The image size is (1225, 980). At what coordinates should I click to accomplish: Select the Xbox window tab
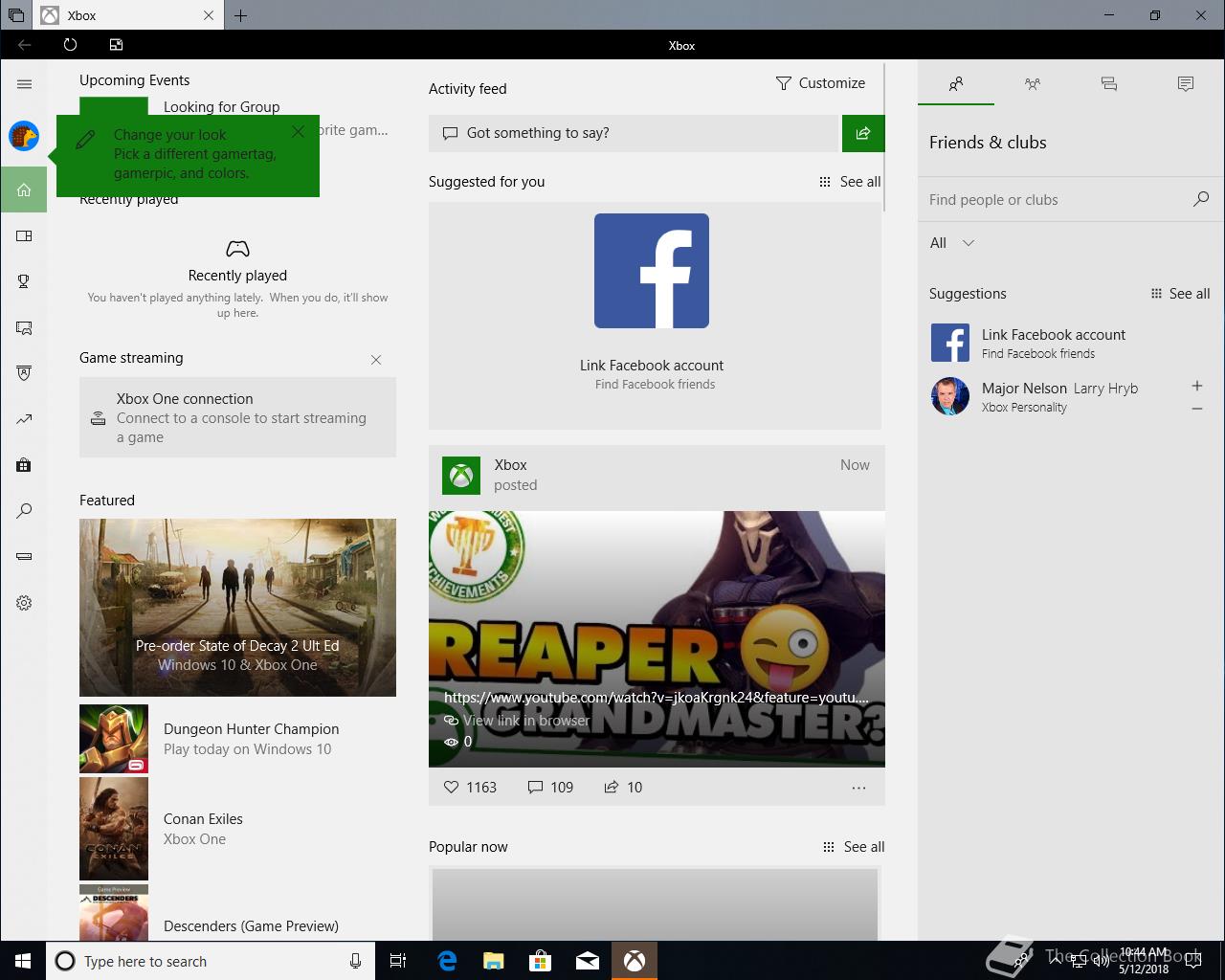point(128,15)
